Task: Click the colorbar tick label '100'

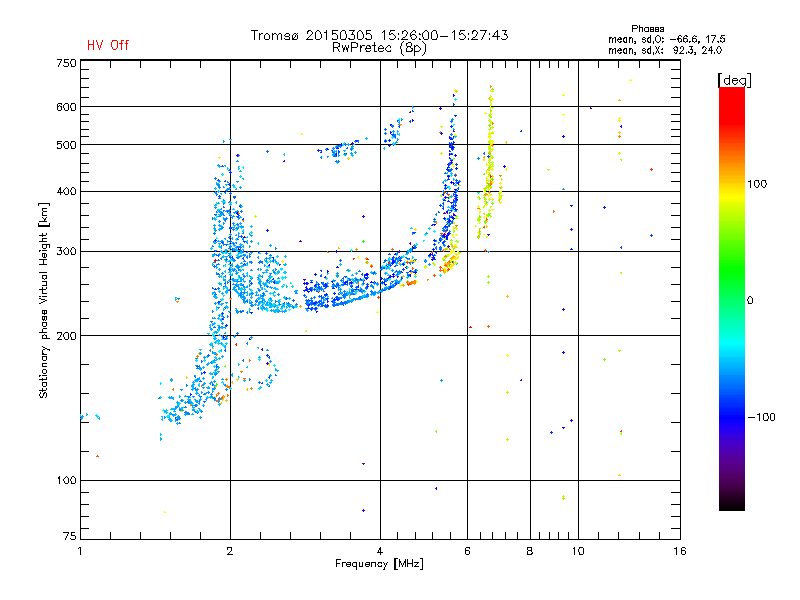Action: (757, 184)
